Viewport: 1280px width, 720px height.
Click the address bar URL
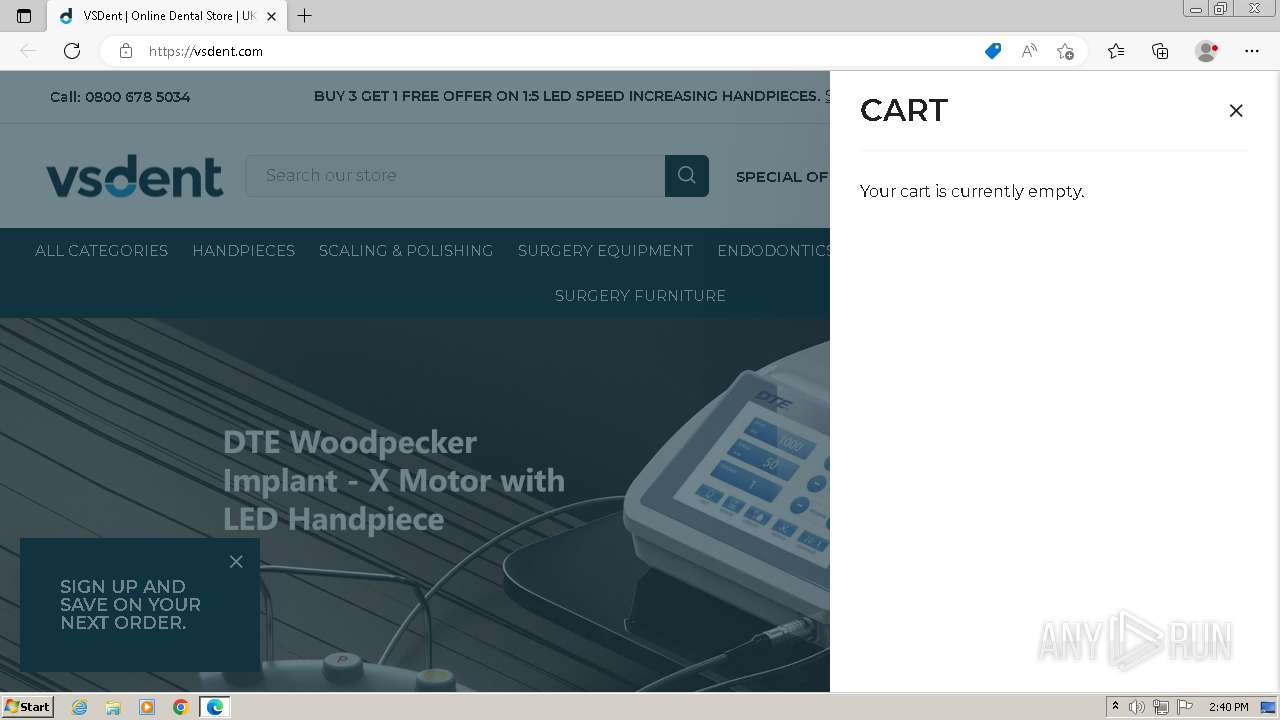point(206,51)
